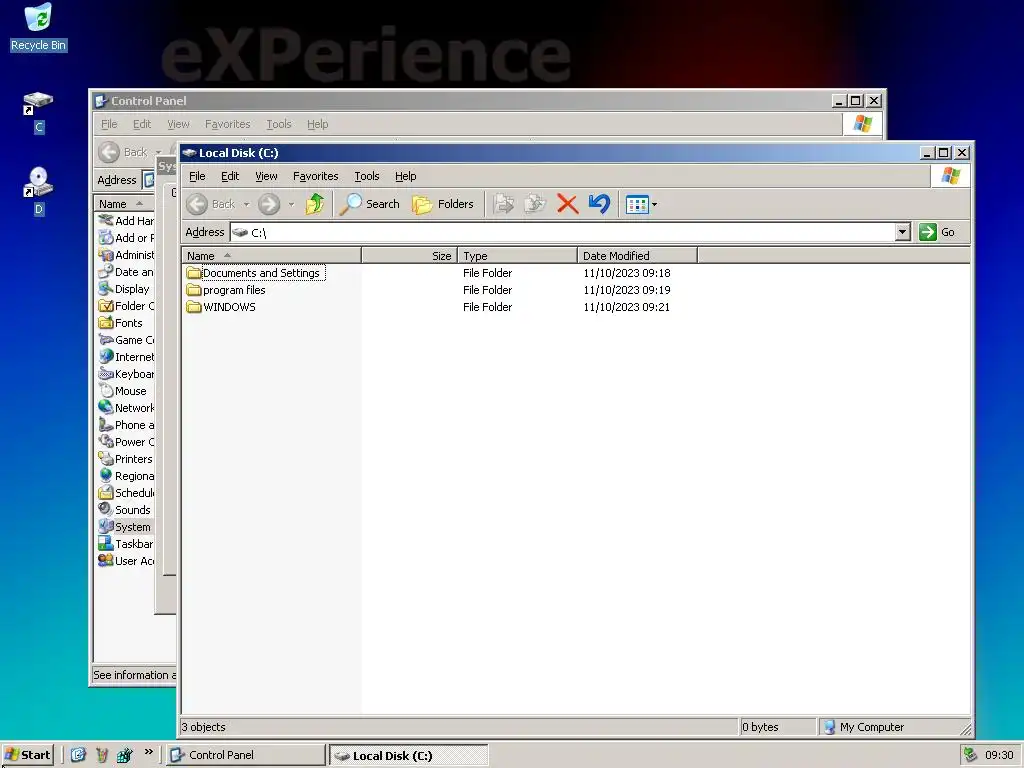Select the program files folder
Viewport: 1024px width, 768px height.
(226, 290)
